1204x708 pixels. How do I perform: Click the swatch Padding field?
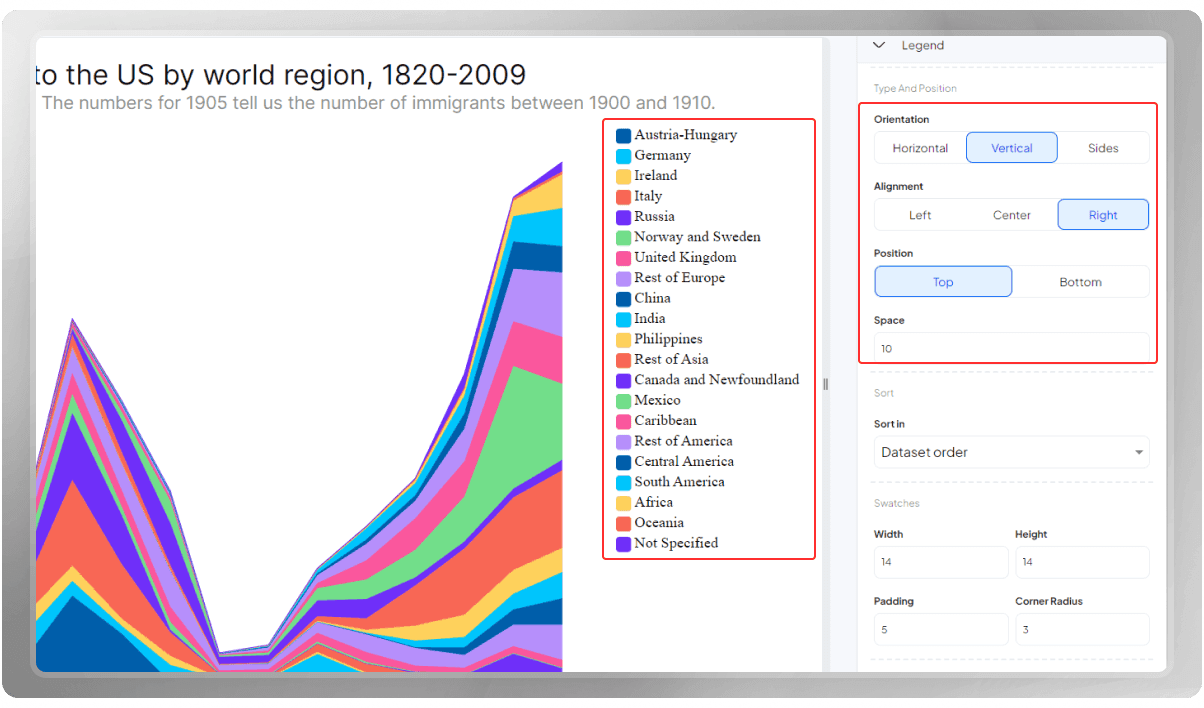941,629
